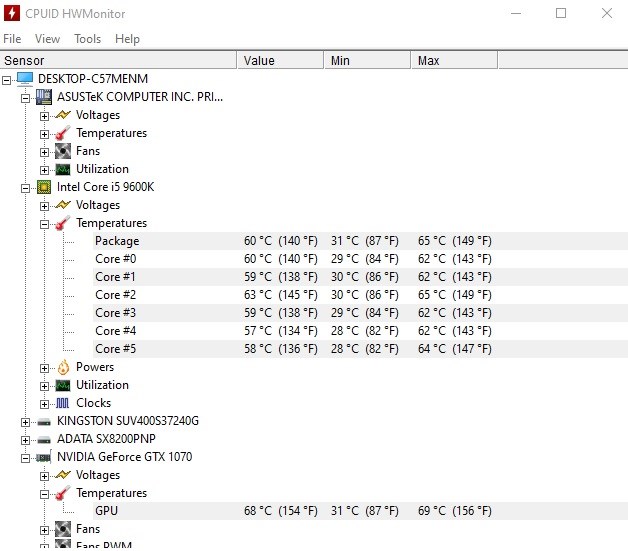628x551 pixels.
Task: Click the ADATA SX8200PNP drive icon
Action: tap(44, 440)
